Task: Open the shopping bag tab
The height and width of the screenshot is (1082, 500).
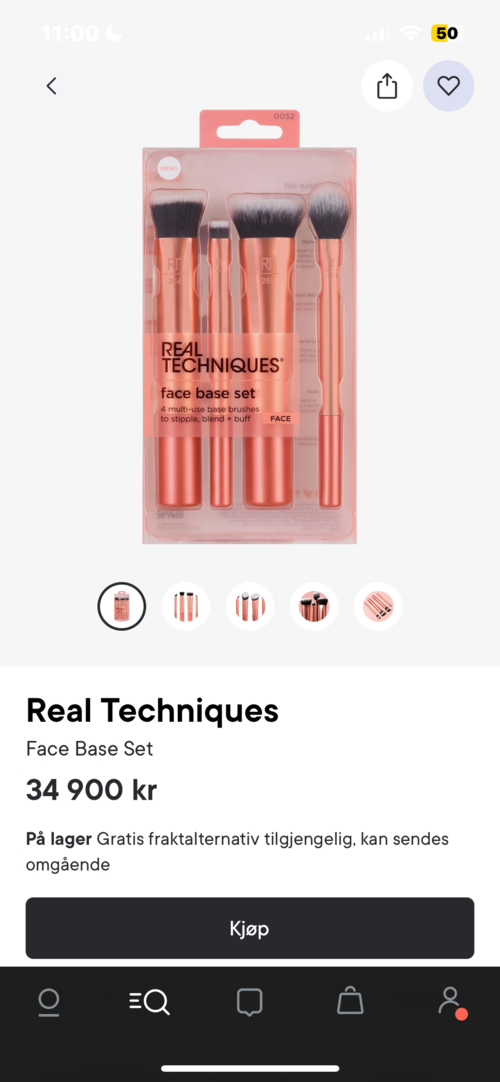Action: [x=350, y=1001]
